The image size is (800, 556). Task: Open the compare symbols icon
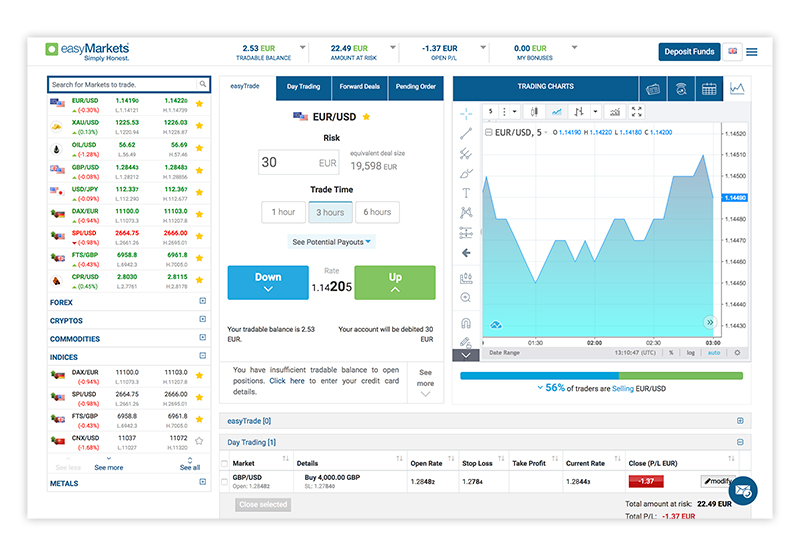579,112
